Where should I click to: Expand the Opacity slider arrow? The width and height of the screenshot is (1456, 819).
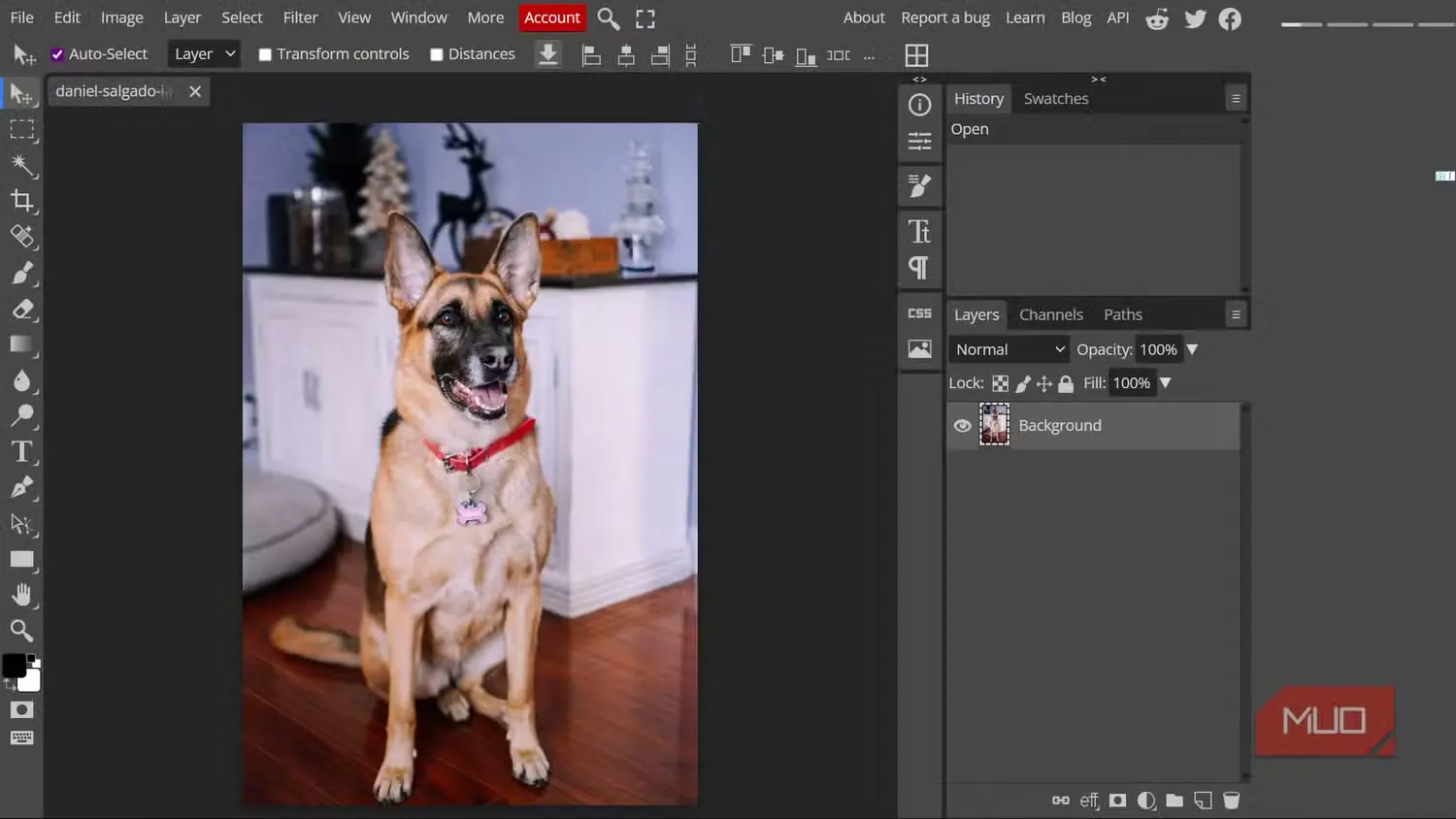point(1192,349)
